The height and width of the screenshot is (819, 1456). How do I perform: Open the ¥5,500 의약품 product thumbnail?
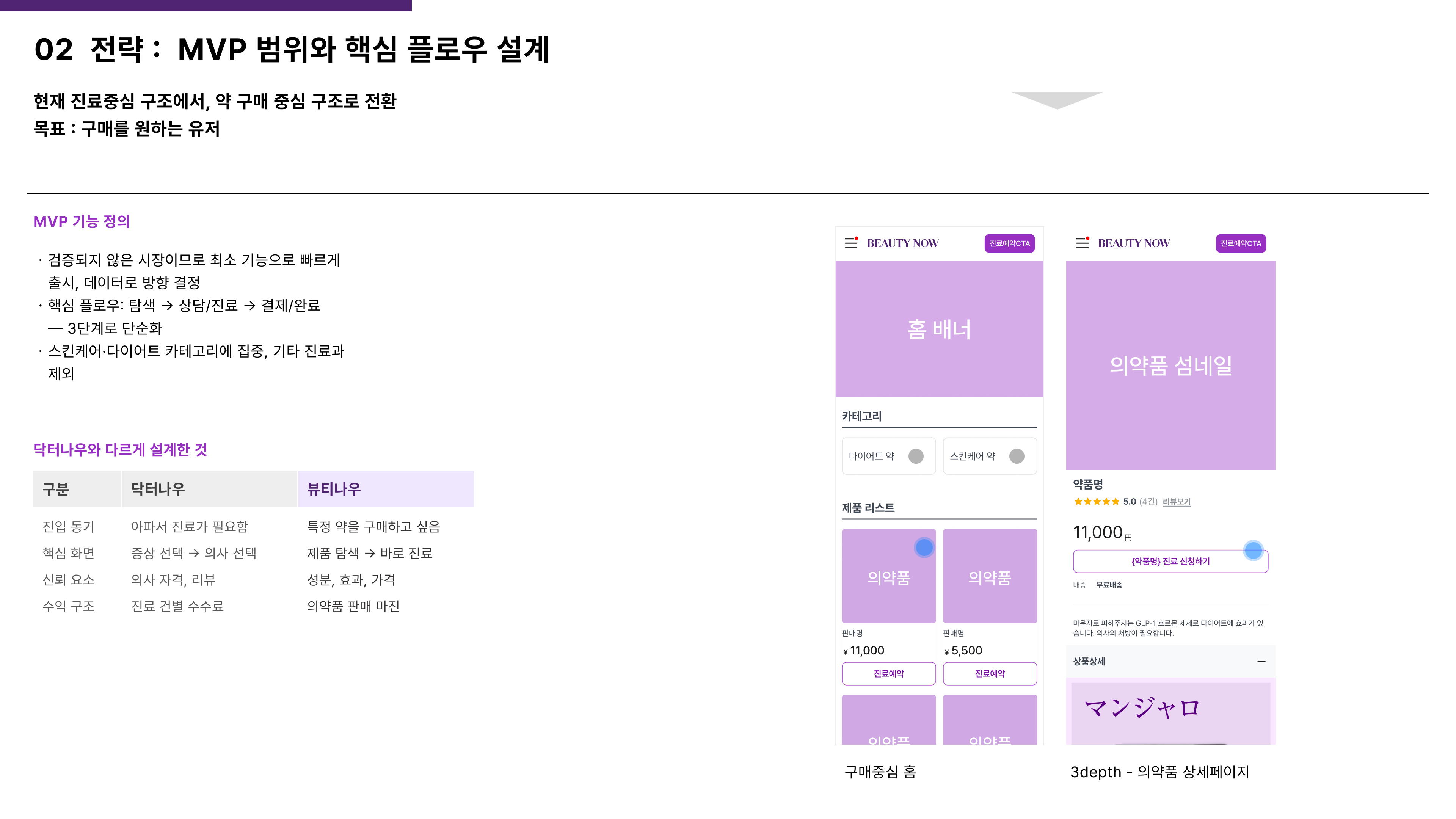(990, 576)
